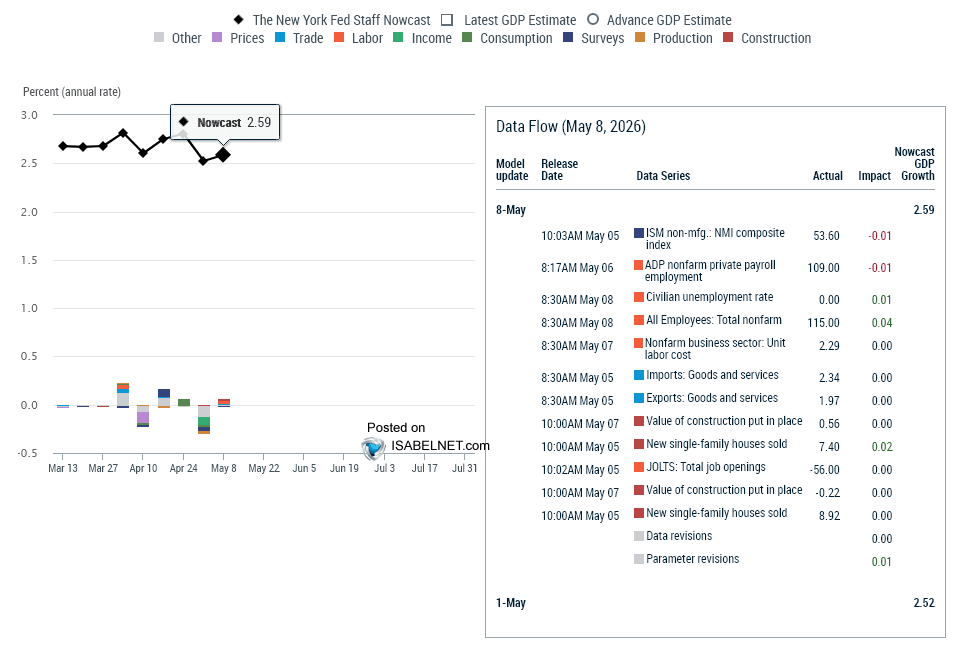Click the Latest GDP Estimate square legend marker
The image size is (966, 650).
[x=447, y=20]
